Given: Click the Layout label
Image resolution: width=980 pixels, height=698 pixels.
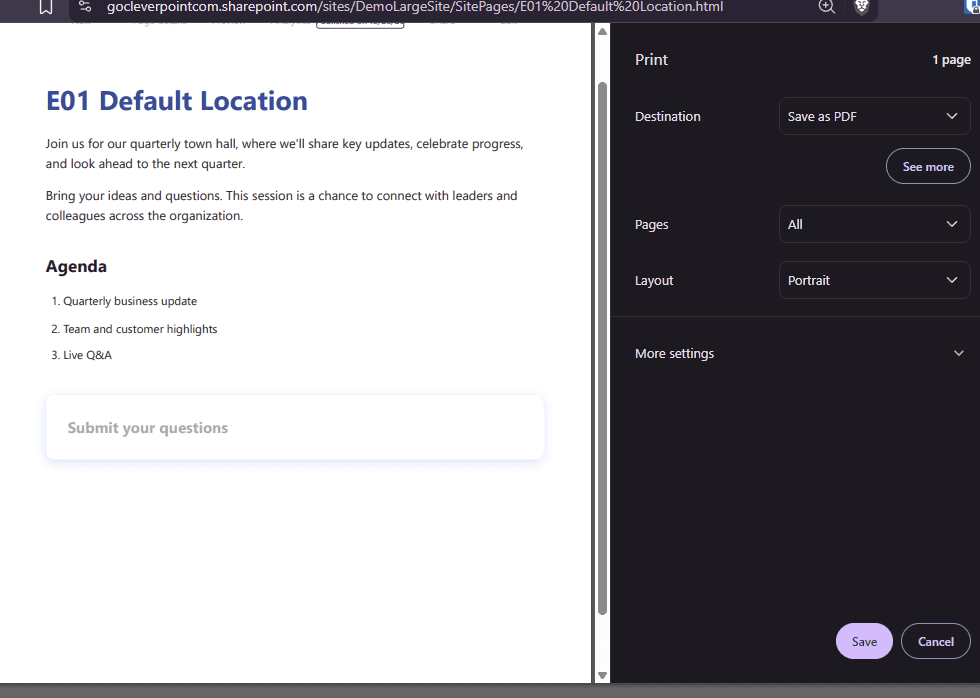Looking at the screenshot, I should [654, 281].
